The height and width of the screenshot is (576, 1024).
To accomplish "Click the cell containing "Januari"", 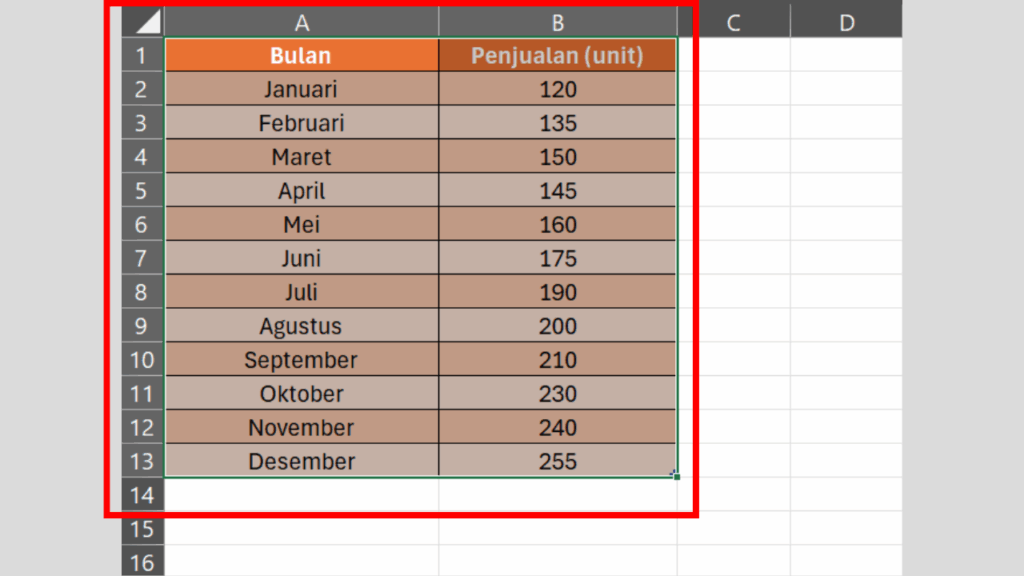I will tap(301, 89).
